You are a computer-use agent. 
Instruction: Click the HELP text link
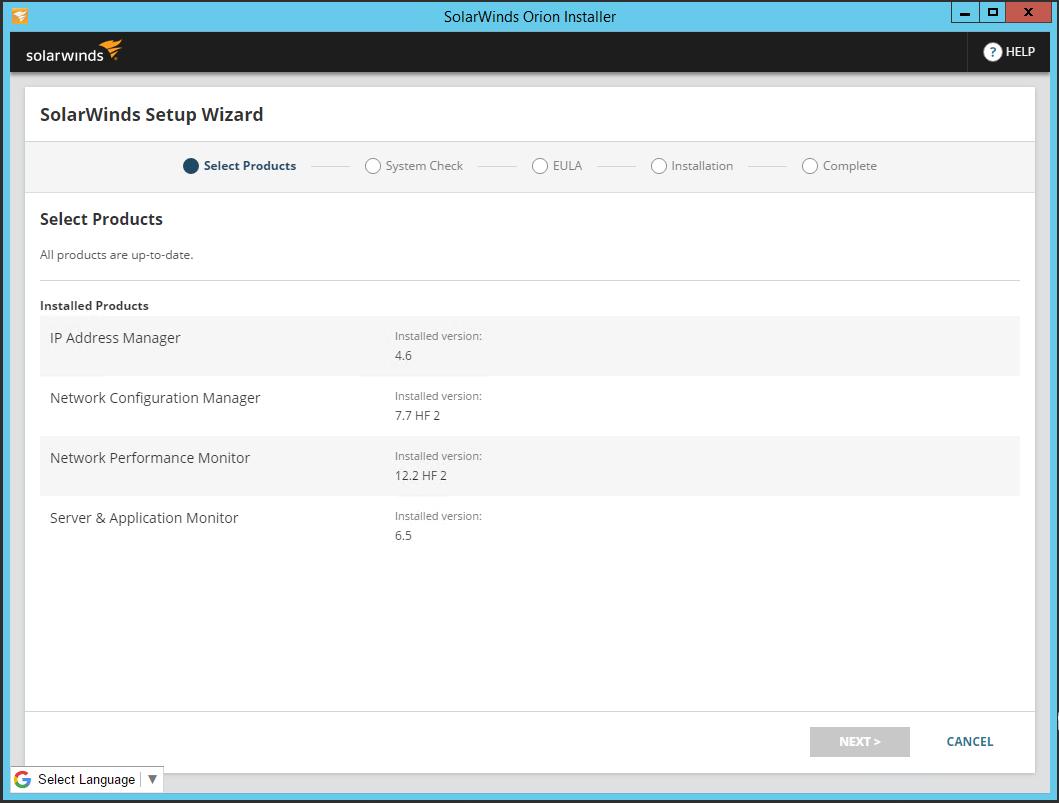(x=1020, y=52)
